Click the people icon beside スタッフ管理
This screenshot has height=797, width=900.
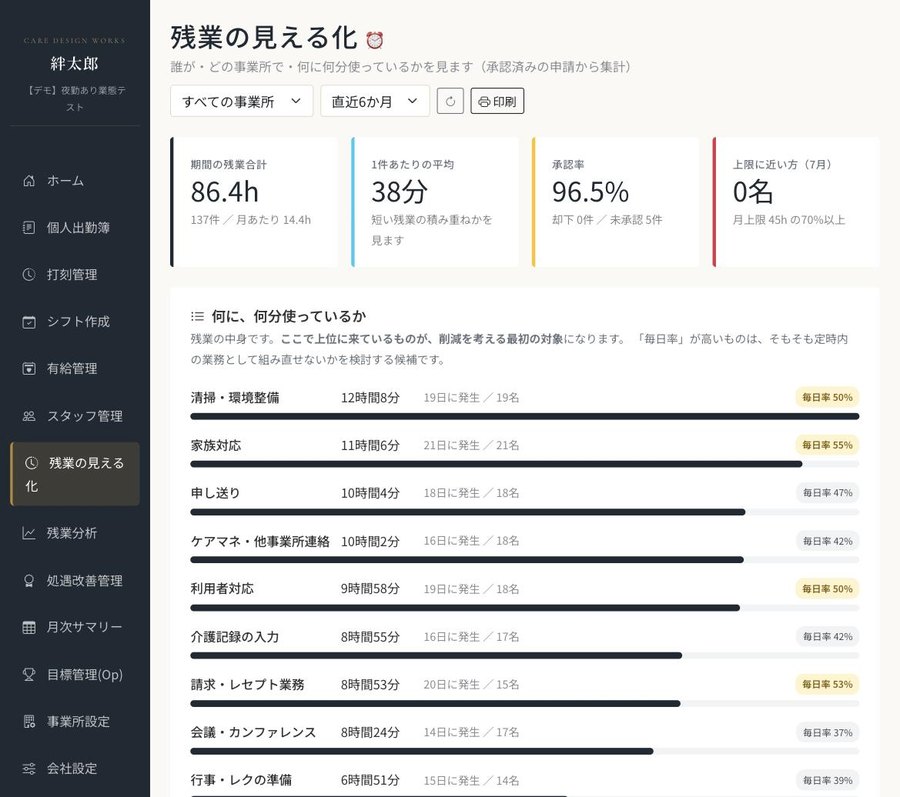(29, 416)
